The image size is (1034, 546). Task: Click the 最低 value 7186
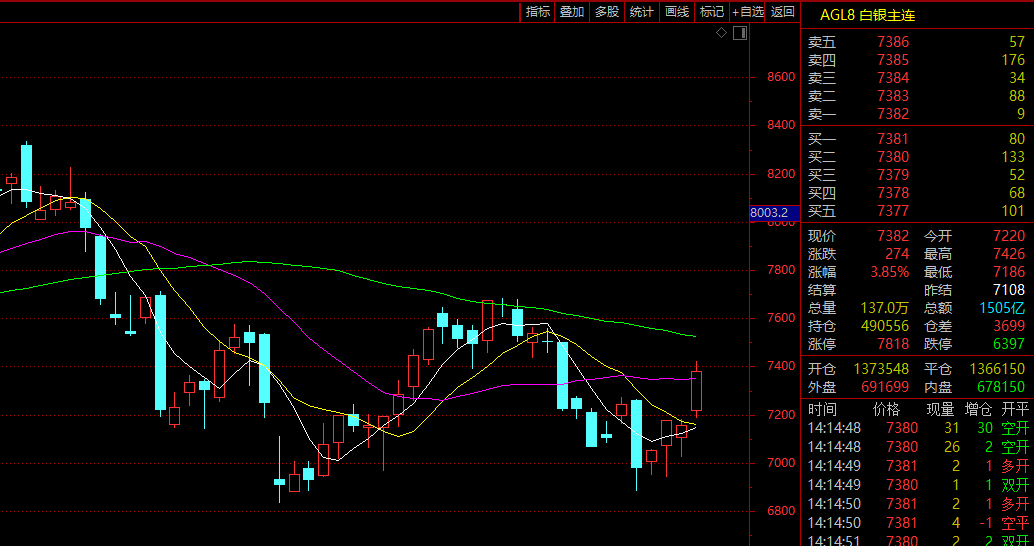coord(1009,272)
